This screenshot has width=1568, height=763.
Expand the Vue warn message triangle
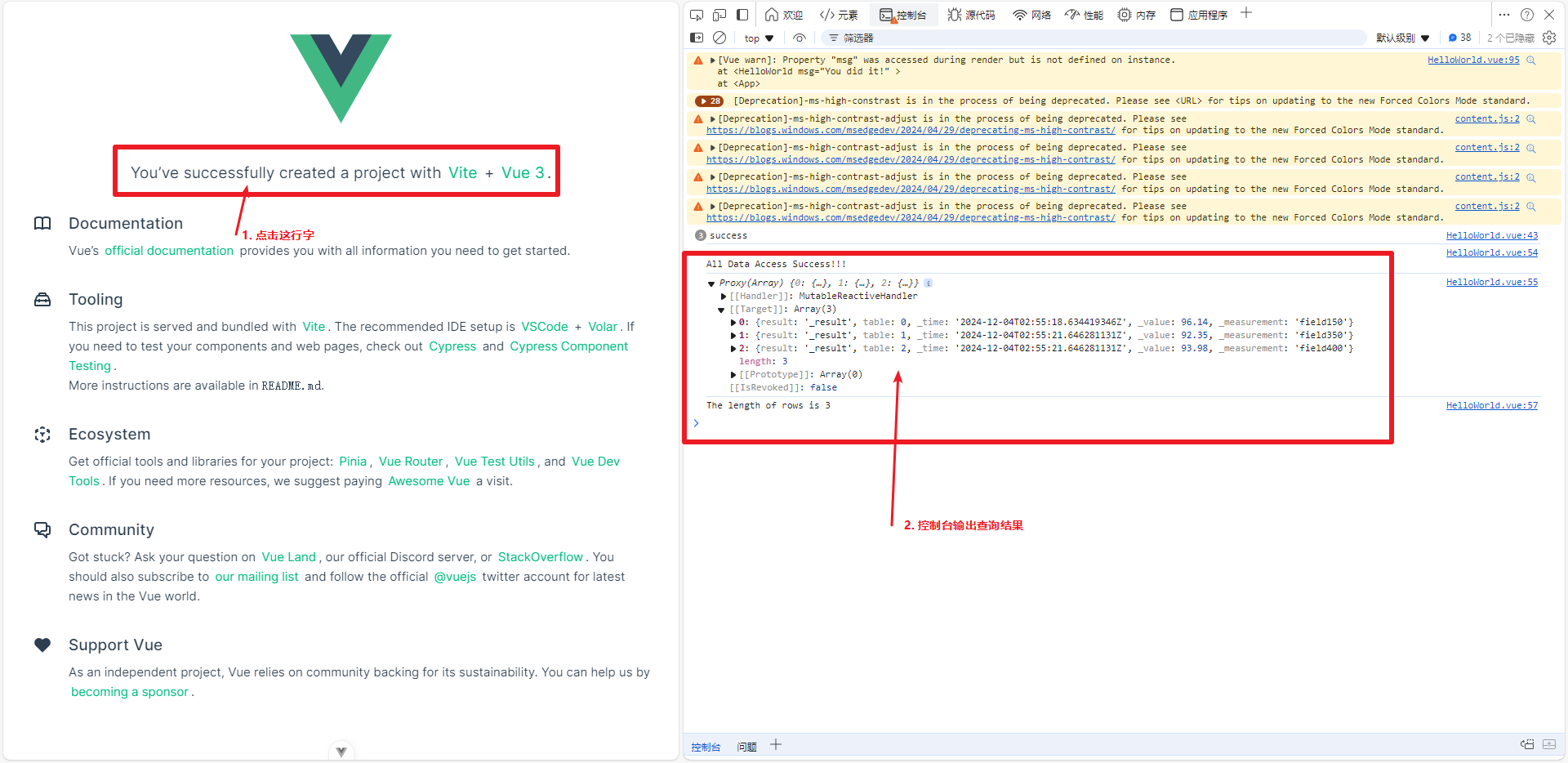[713, 60]
